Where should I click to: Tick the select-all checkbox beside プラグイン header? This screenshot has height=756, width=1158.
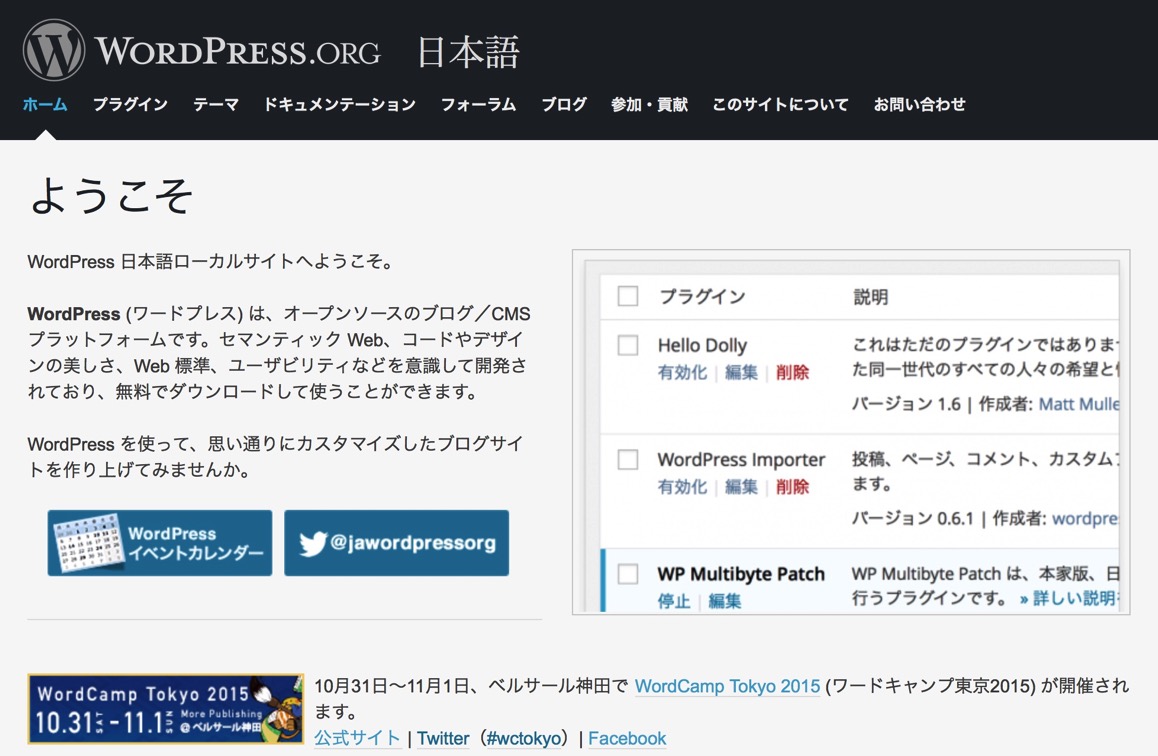[628, 296]
